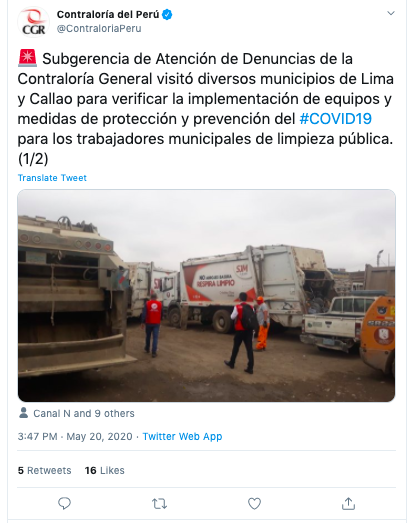Click the blue verified badge
The height and width of the screenshot is (523, 416).
pos(167,15)
